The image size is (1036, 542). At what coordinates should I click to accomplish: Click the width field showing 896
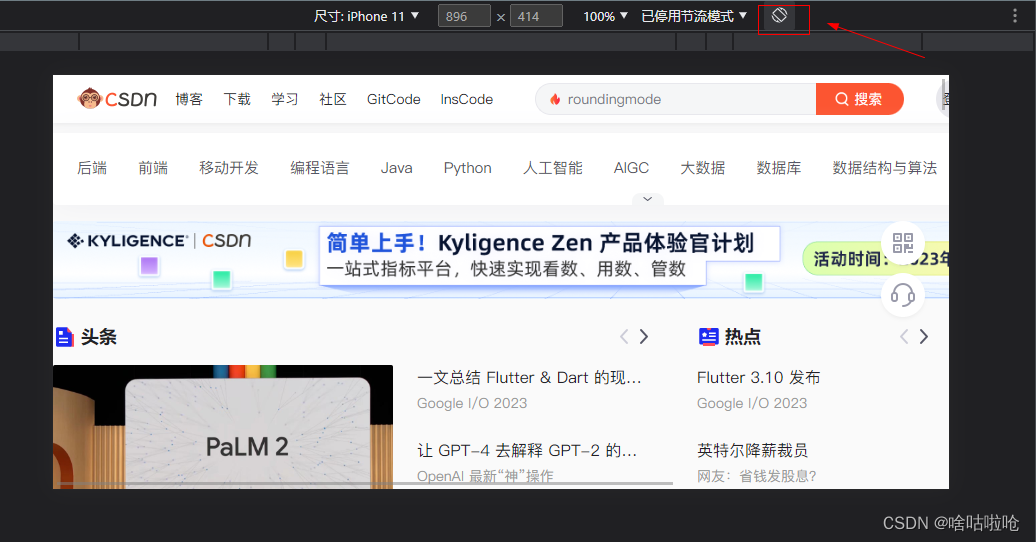464,16
